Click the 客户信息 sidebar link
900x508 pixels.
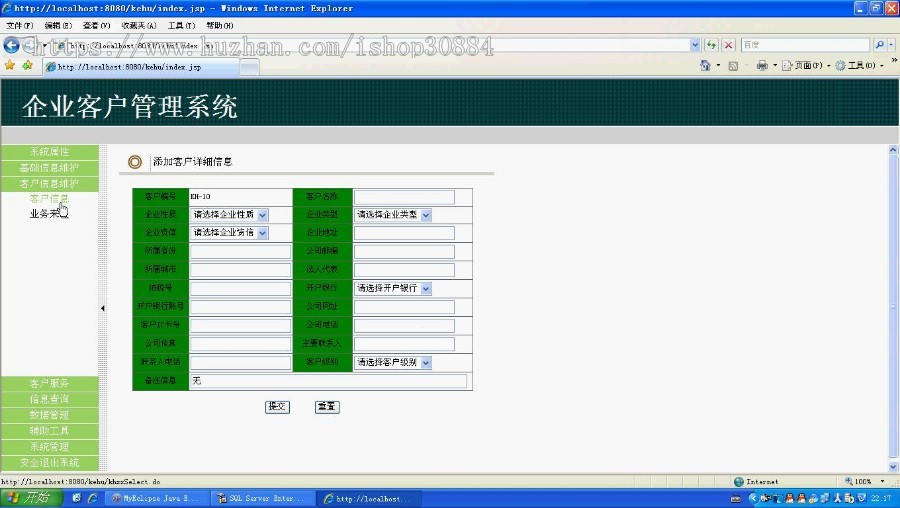(x=49, y=199)
